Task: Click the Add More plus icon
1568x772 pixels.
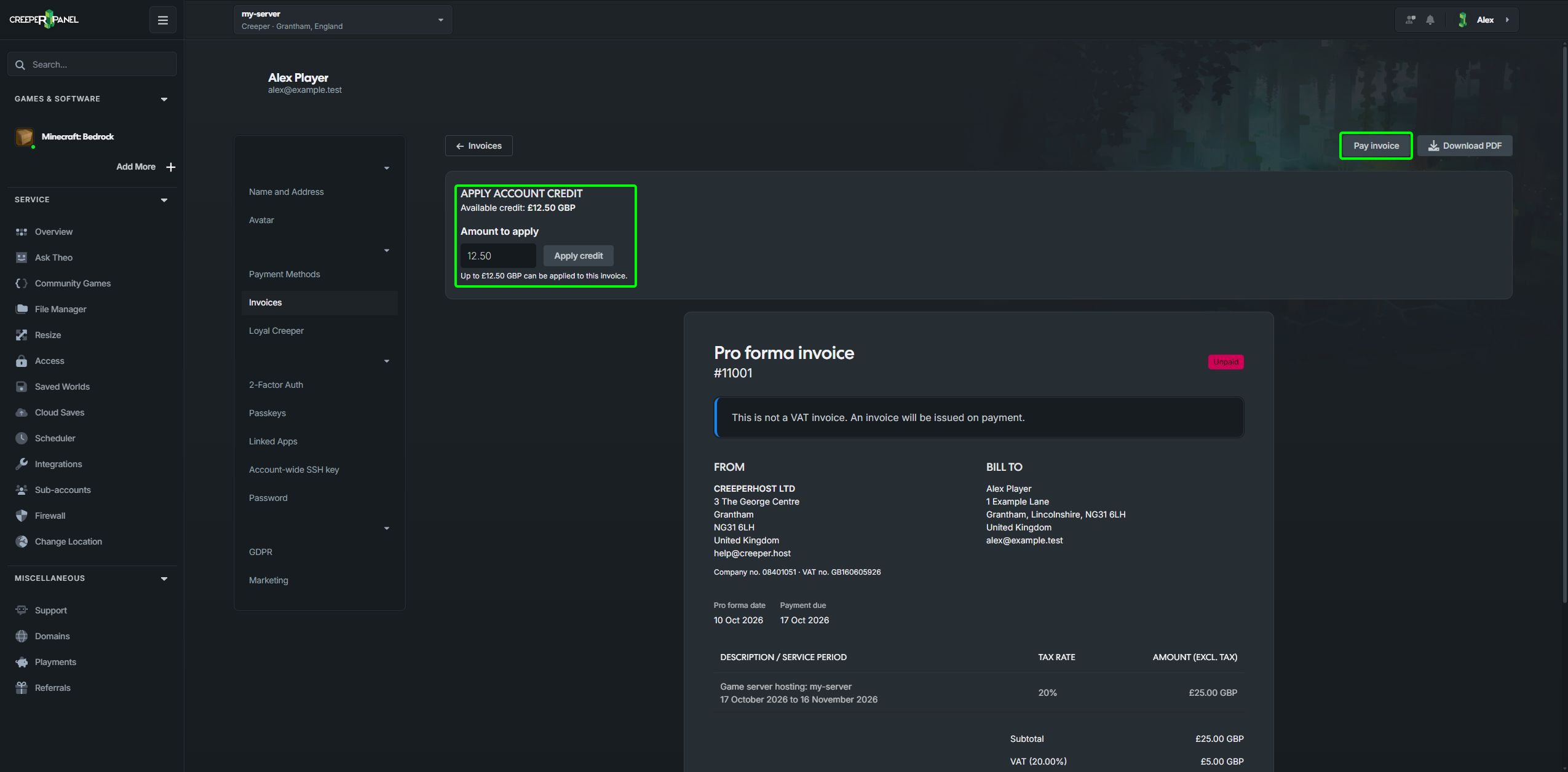Action: 171,167
